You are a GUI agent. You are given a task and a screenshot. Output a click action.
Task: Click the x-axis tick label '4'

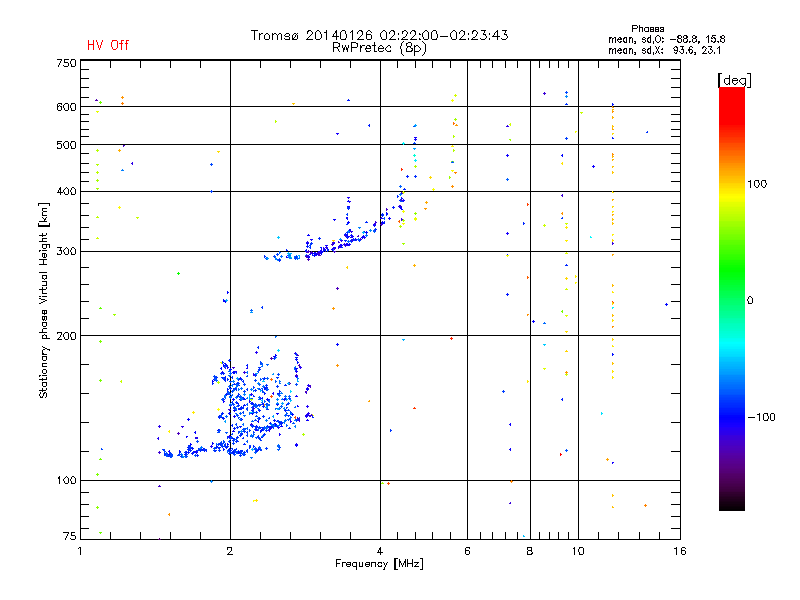click(x=380, y=551)
